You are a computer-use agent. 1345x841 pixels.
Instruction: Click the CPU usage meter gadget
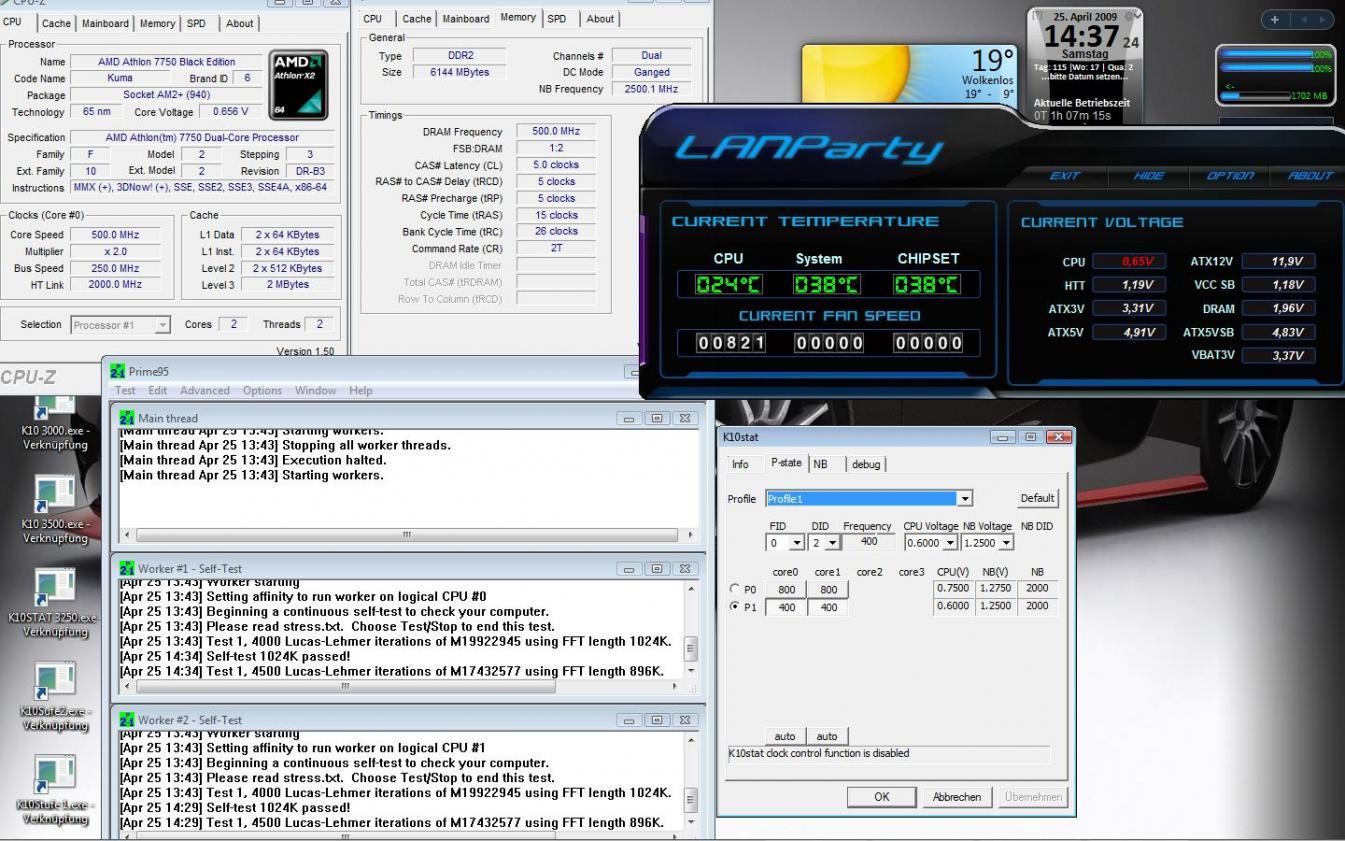[1276, 75]
